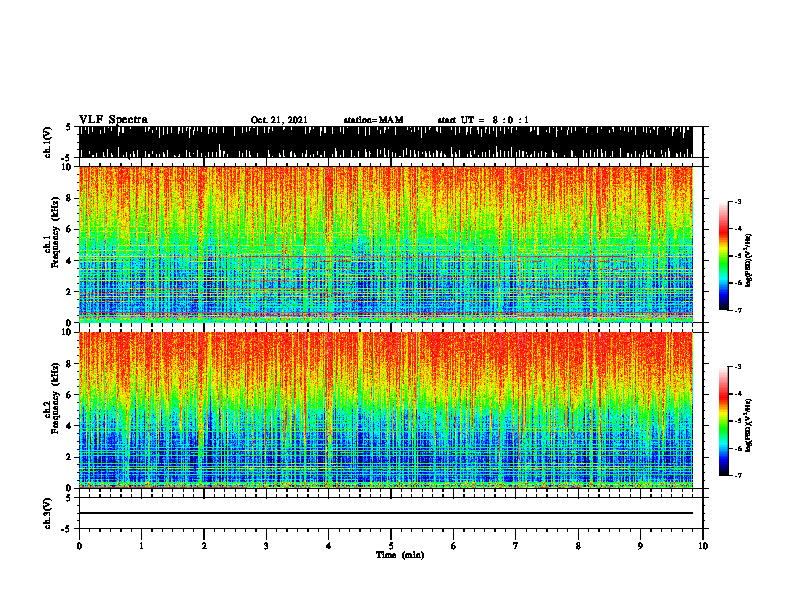Image resolution: width=792 pixels, height=612 pixels.
Task: Click the "ch.1(V)" axis label
Action: (47, 142)
